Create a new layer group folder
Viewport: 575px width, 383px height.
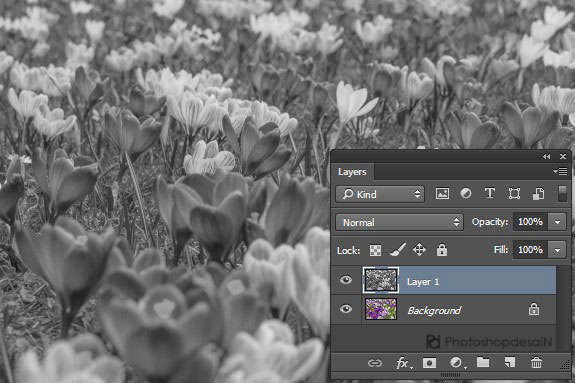coord(483,362)
